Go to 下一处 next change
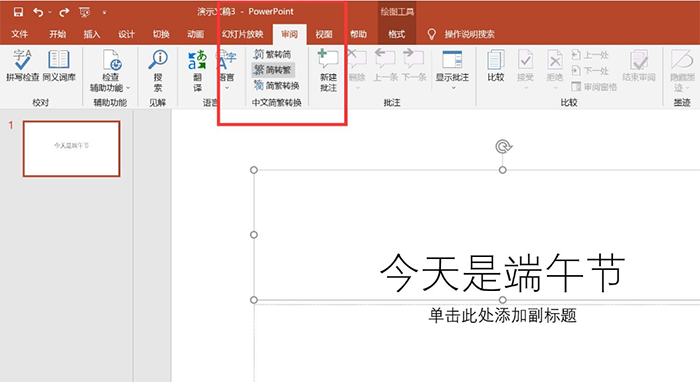 point(590,71)
